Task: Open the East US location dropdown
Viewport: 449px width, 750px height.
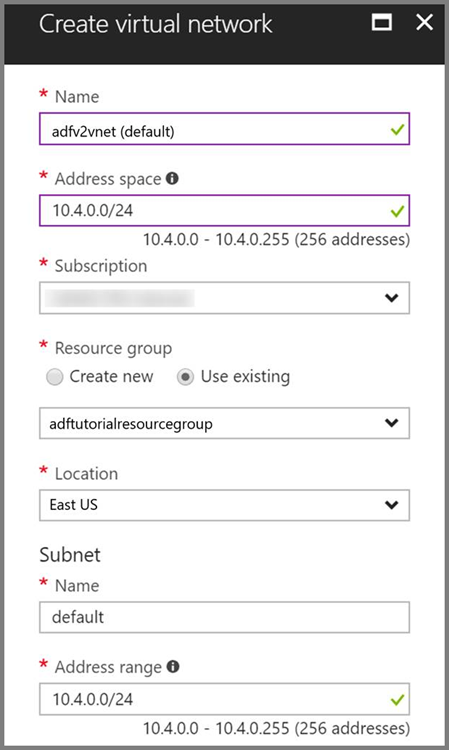Action: click(x=224, y=505)
